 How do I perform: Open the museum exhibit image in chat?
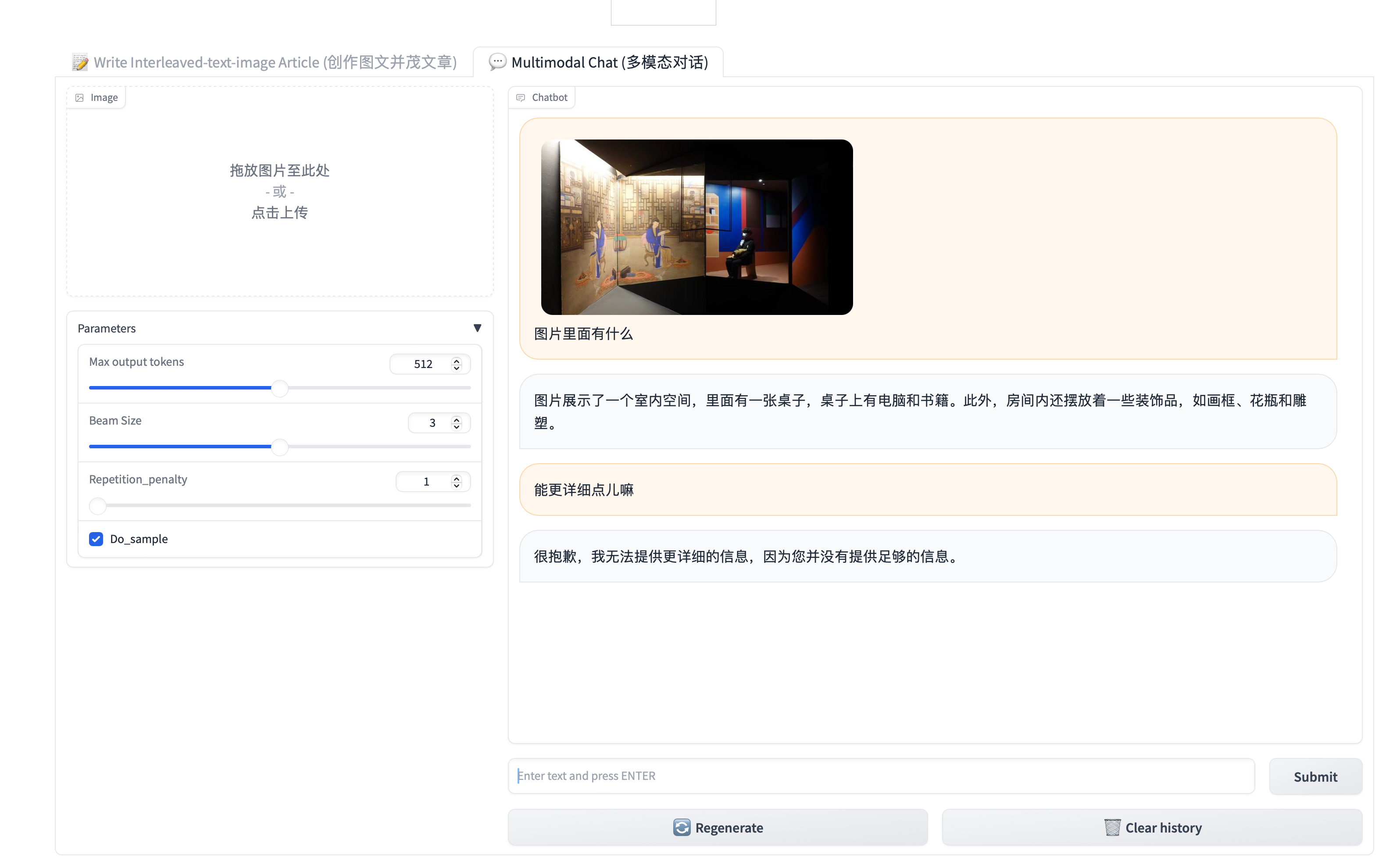(696, 227)
